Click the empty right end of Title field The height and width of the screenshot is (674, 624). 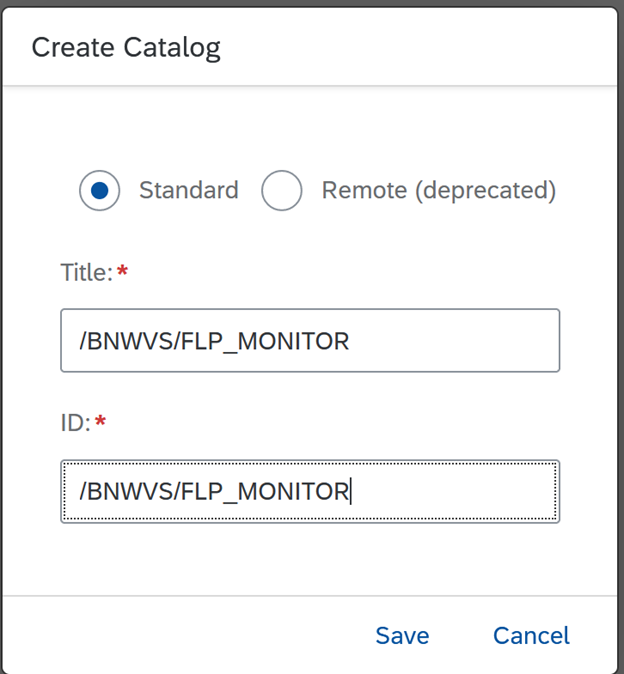click(x=480, y=341)
